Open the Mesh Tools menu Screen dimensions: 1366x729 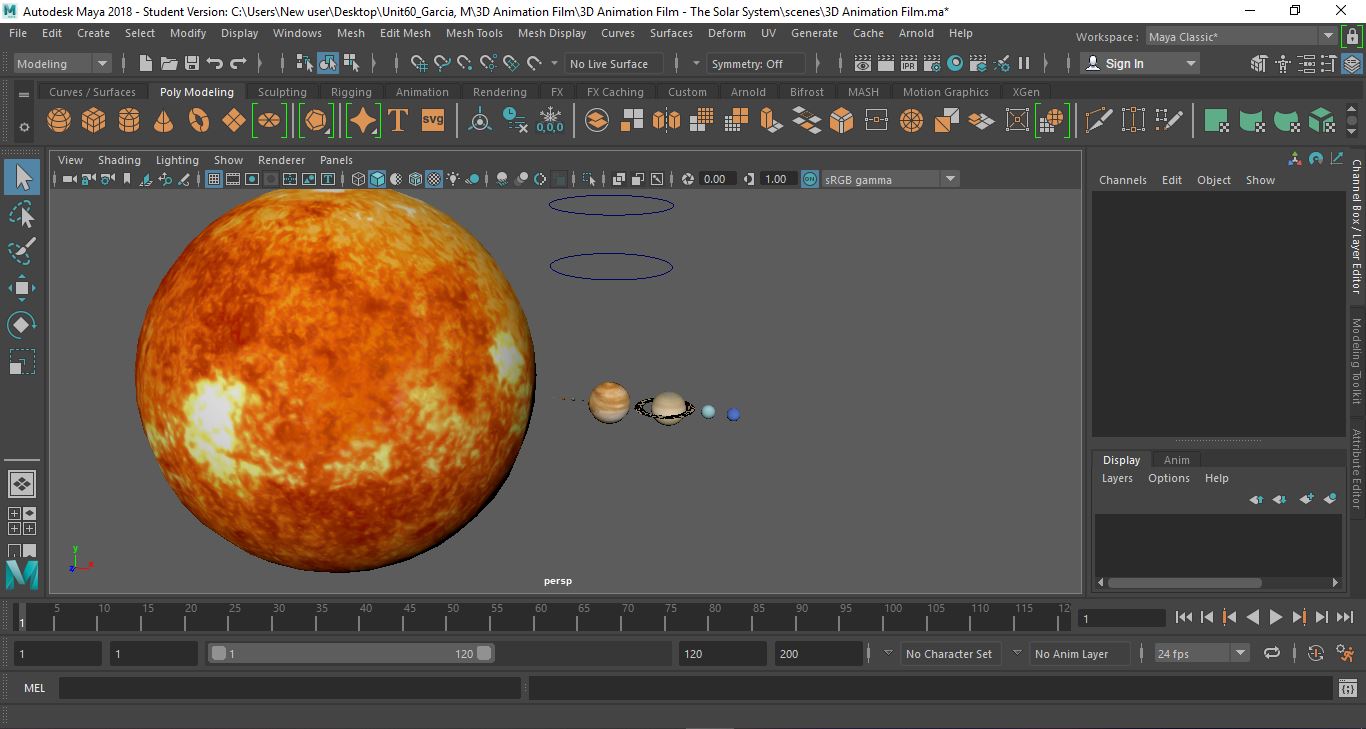(474, 33)
